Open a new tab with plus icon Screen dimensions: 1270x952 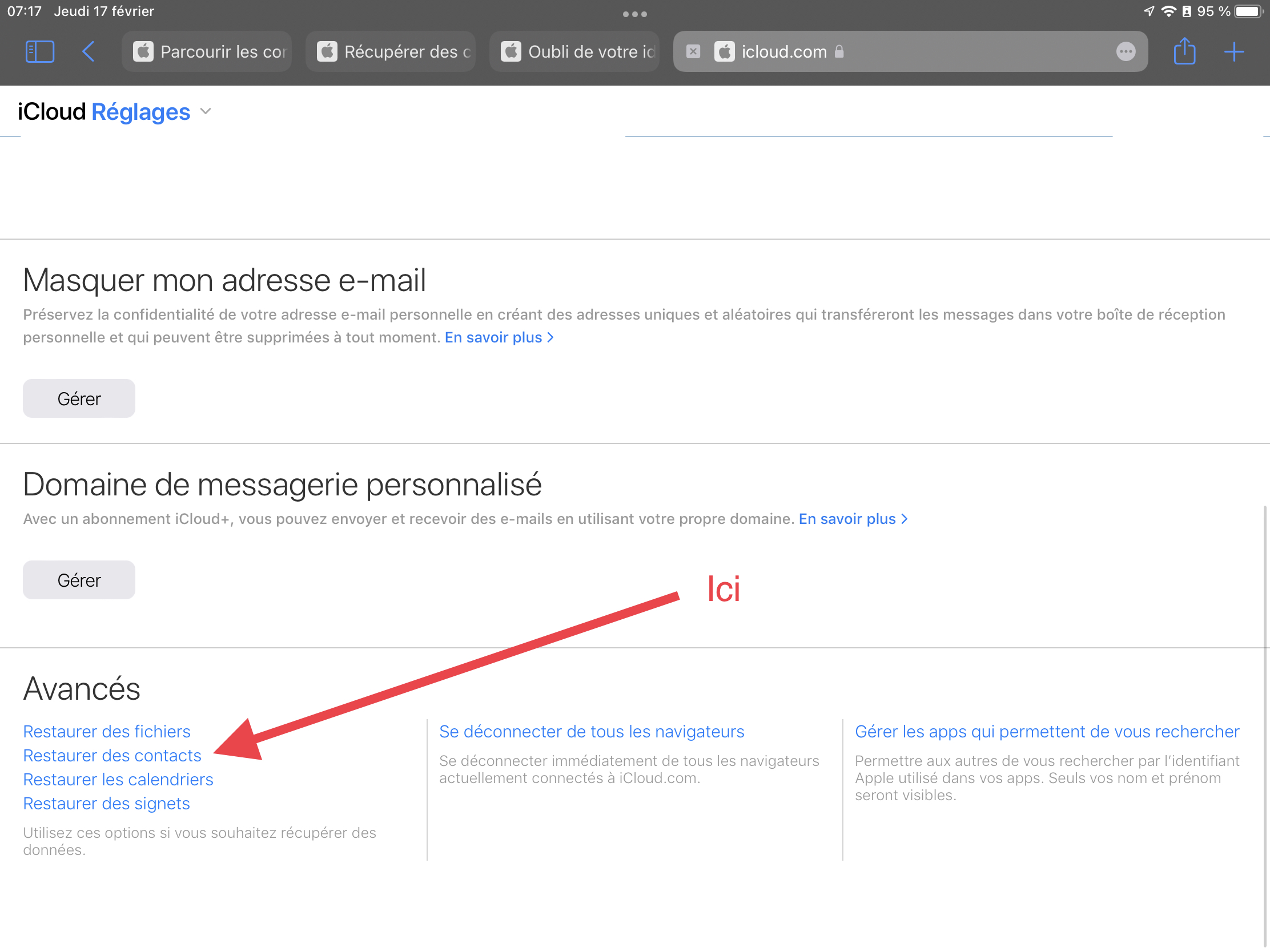click(1233, 51)
